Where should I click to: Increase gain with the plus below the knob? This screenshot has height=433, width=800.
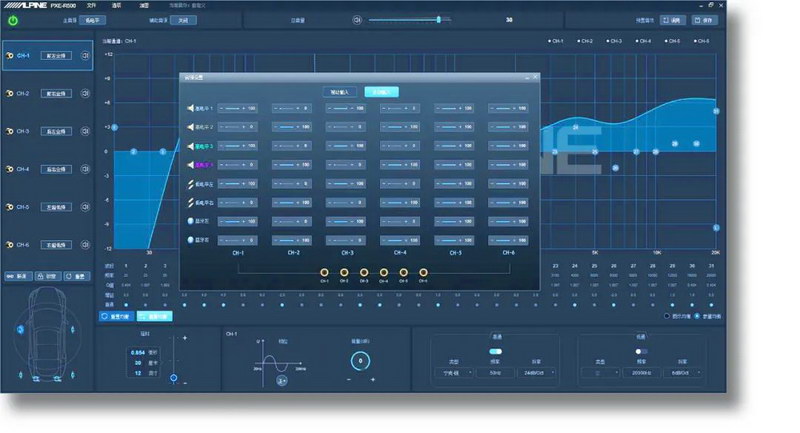(373, 379)
